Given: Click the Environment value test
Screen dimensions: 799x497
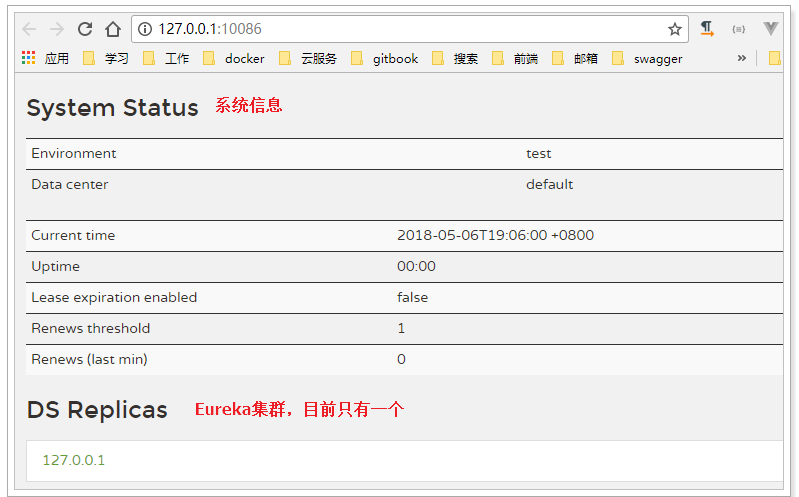Looking at the screenshot, I should [539, 153].
